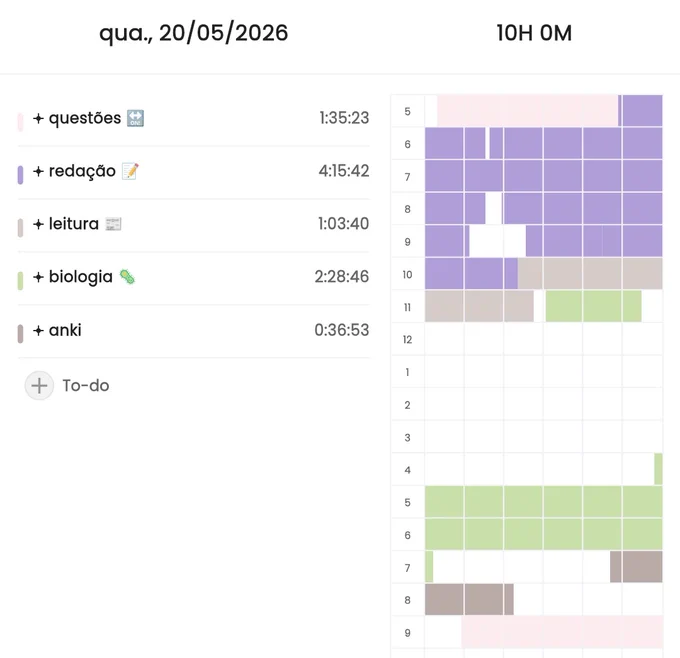Image resolution: width=680 pixels, height=658 pixels.
Task: Select the pink color tag of questões
Action: 20,121
